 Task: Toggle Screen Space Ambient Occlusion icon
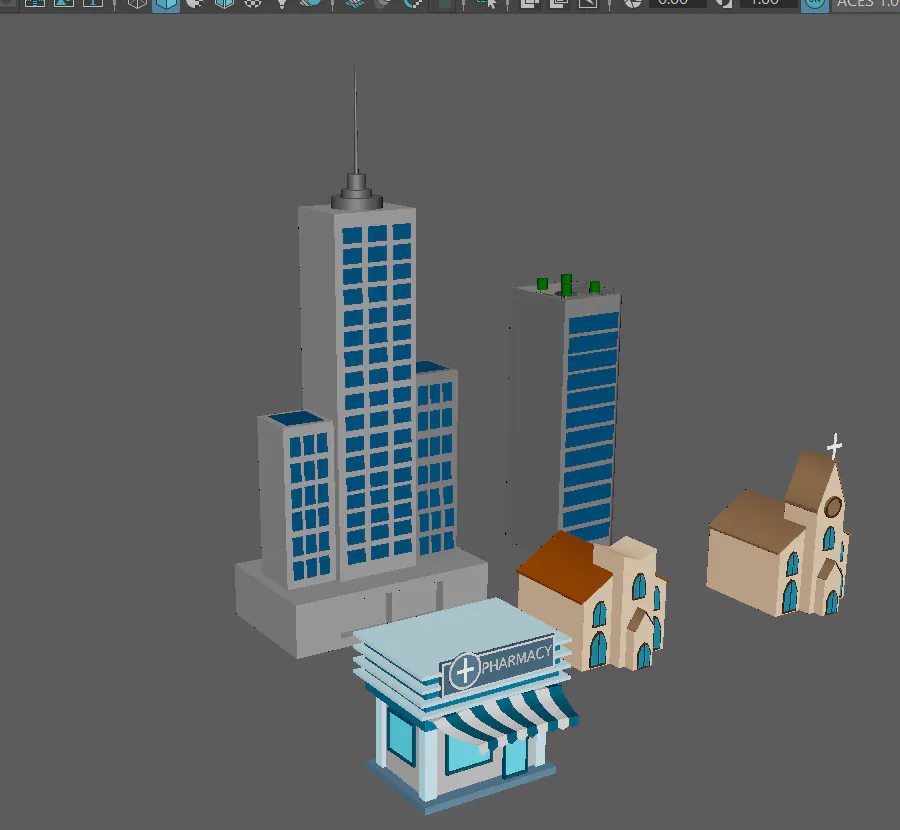pos(356,3)
